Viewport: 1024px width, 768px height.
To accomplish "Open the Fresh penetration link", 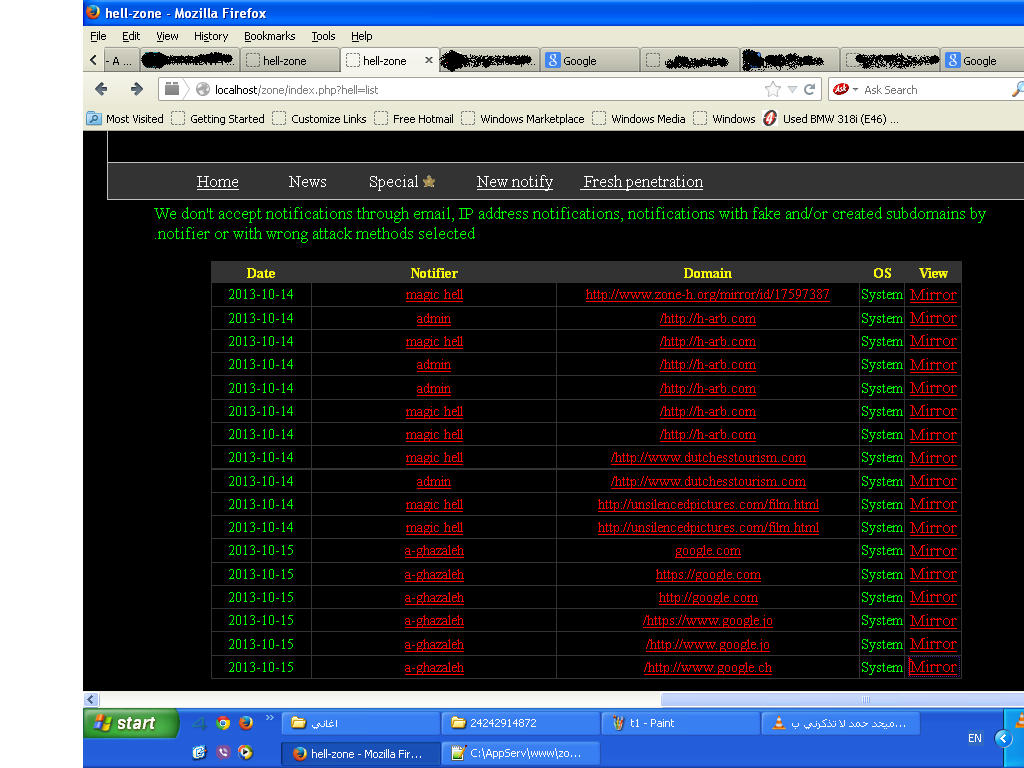I will [641, 182].
